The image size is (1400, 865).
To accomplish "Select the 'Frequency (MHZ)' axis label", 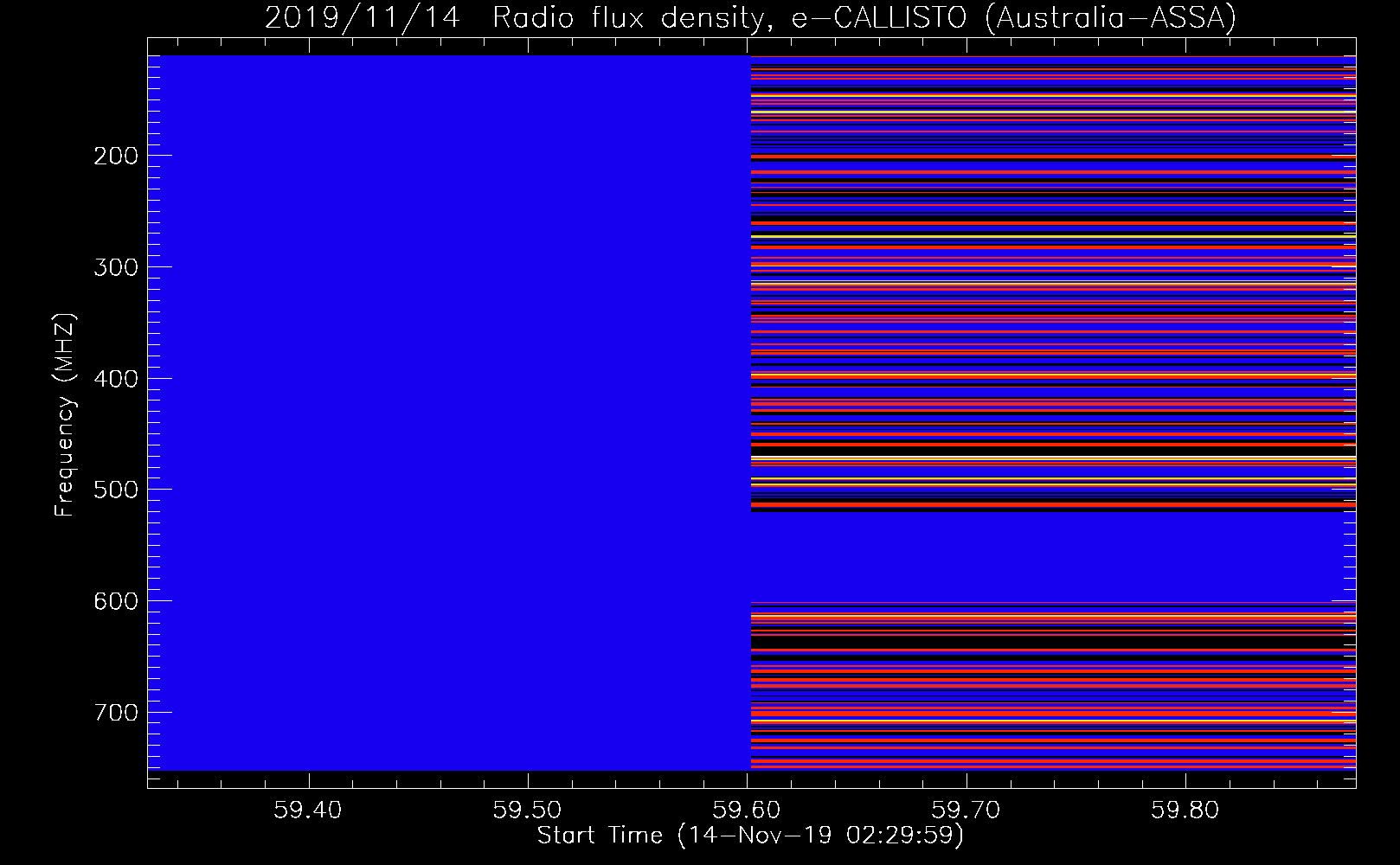I will click(x=65, y=416).
